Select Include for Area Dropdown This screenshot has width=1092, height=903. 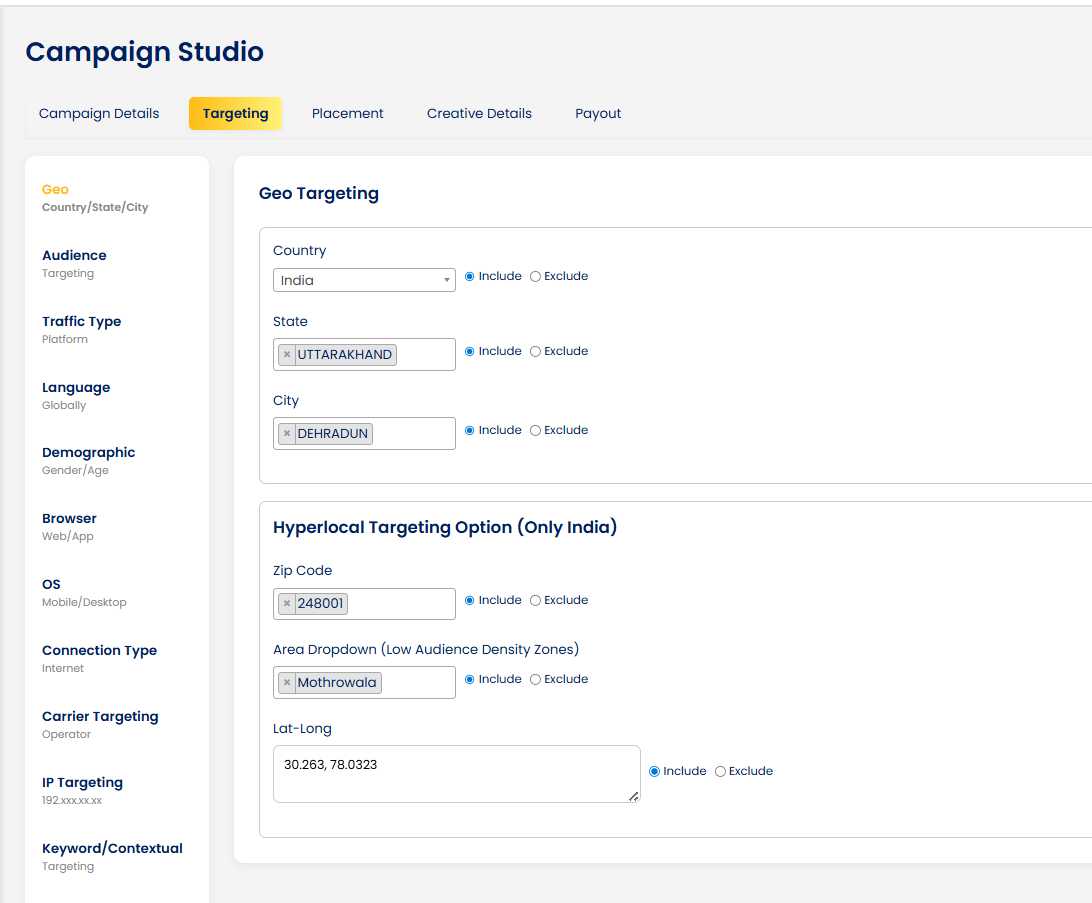click(x=469, y=680)
